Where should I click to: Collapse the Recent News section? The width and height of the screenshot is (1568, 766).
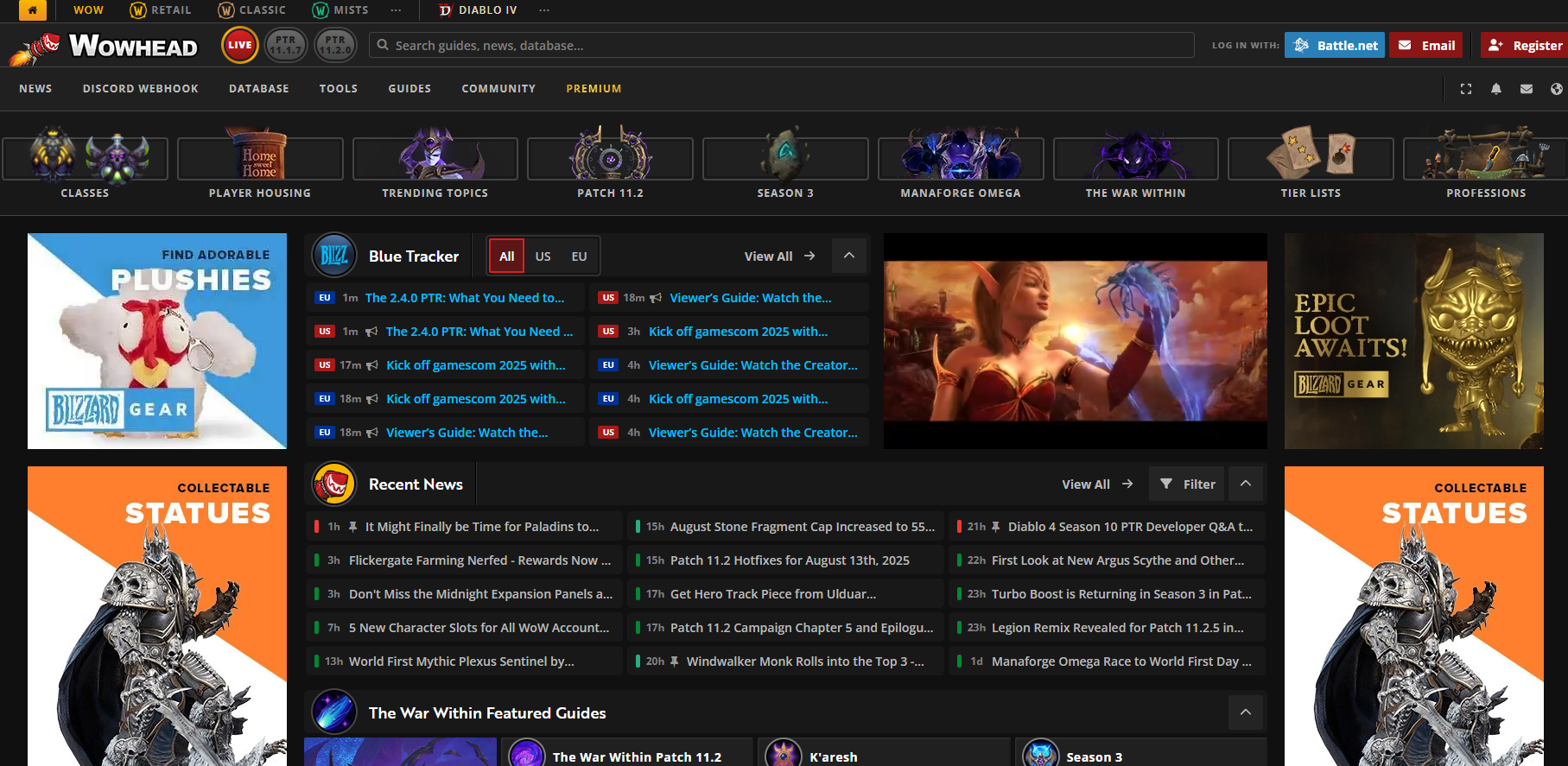point(1246,484)
